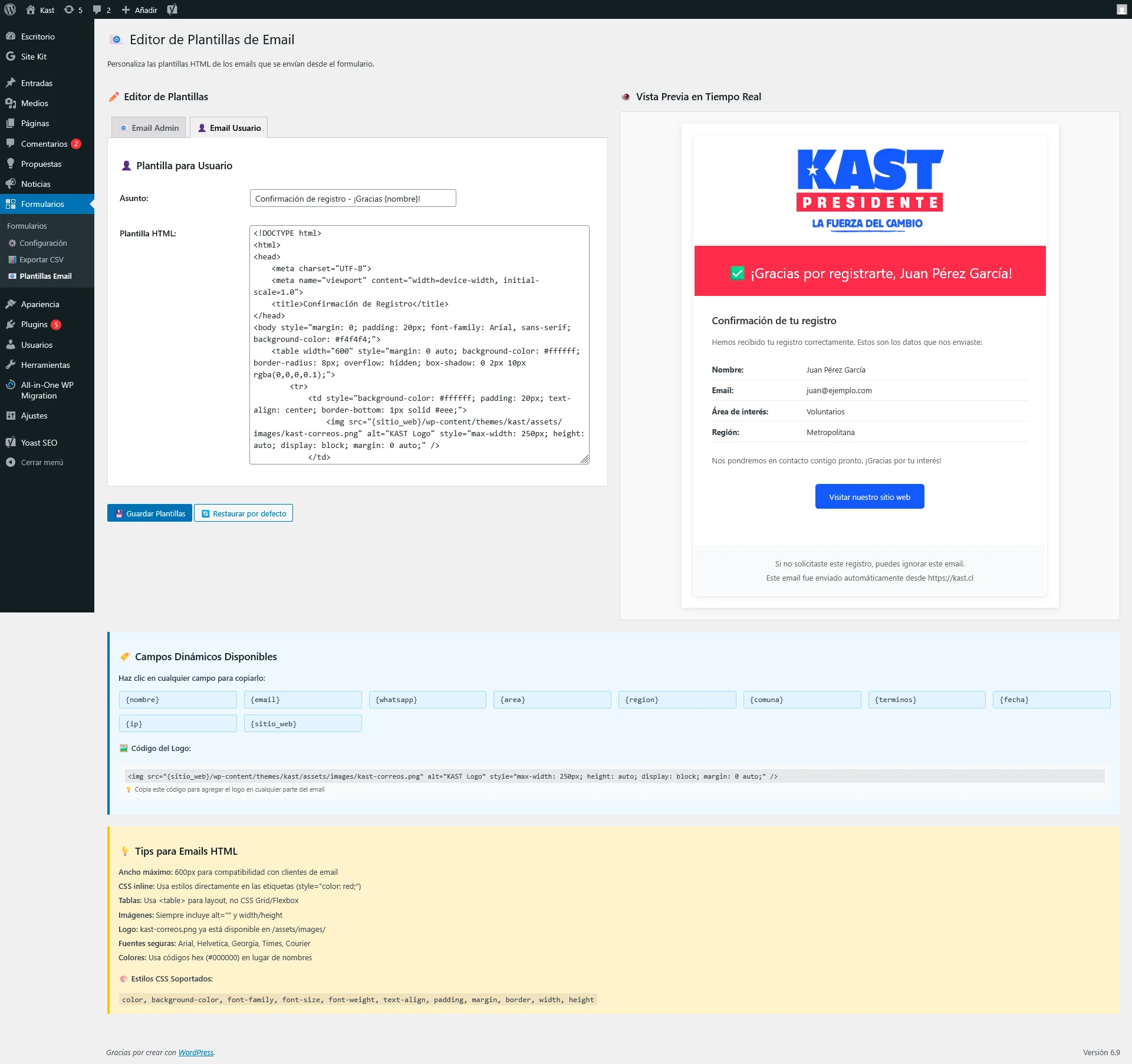Switch to the Email Admin tab
Image resolution: width=1132 pixels, height=1064 pixels.
coord(149,128)
